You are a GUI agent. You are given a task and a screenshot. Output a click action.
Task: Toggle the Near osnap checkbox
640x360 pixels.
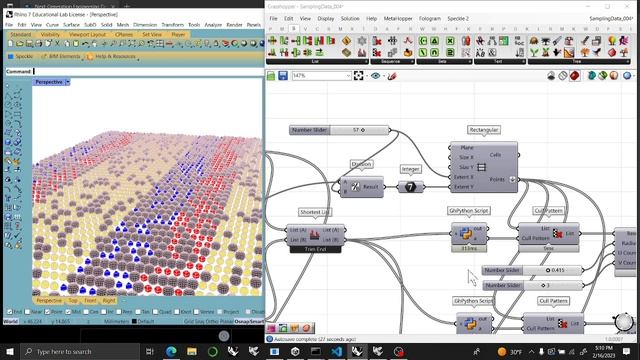[27, 312]
